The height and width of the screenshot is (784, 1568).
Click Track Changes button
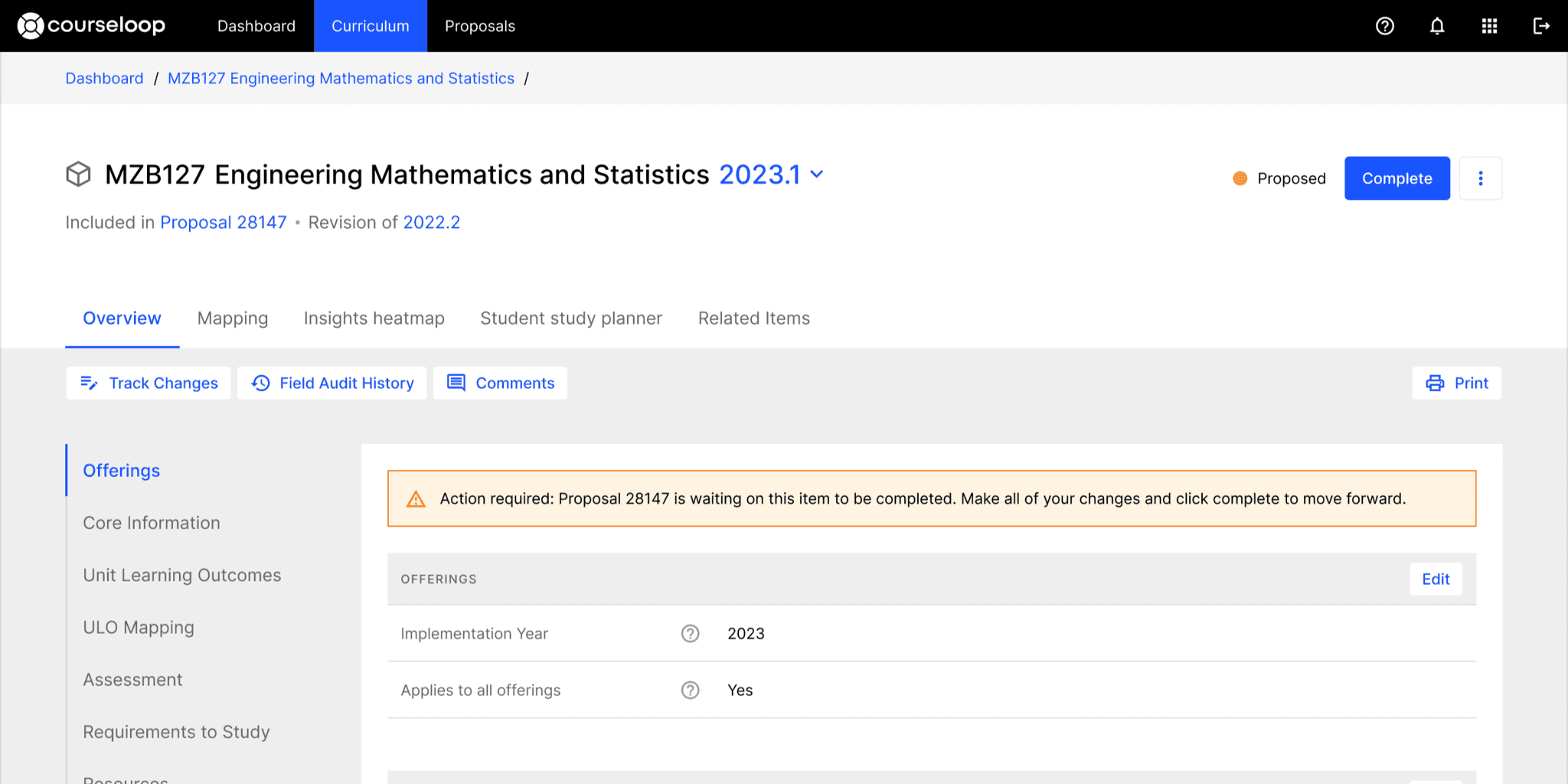pos(149,383)
